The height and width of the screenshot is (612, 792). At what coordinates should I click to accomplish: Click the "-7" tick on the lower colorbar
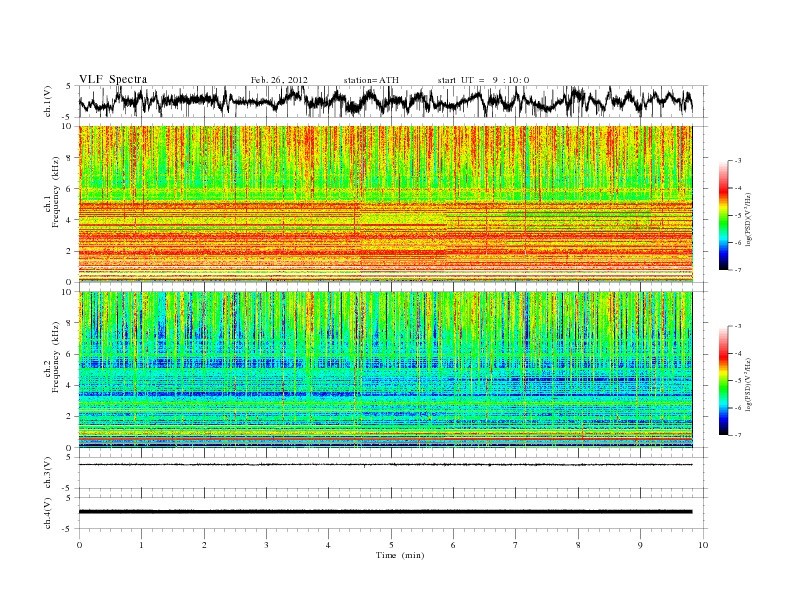pos(737,435)
